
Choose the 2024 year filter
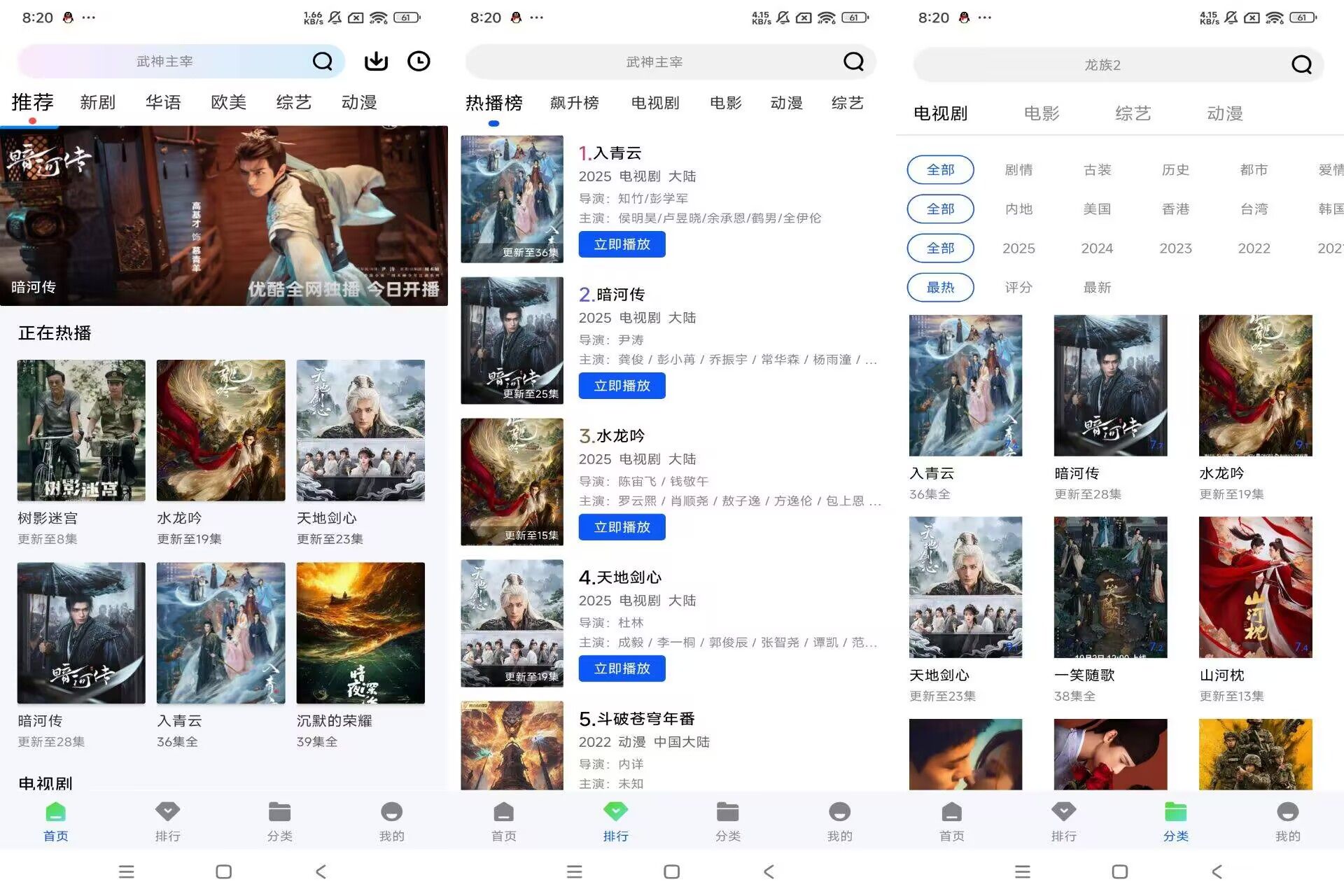tap(1096, 248)
